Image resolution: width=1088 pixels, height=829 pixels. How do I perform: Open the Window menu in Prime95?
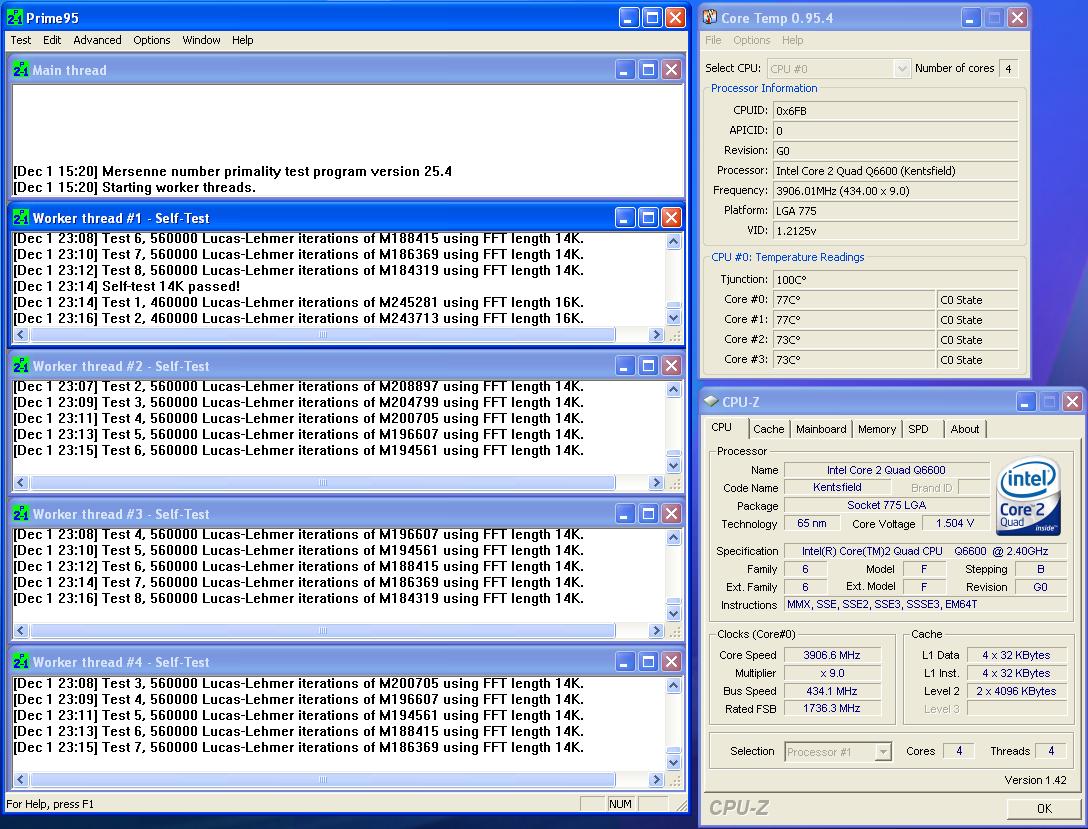[x=201, y=40]
